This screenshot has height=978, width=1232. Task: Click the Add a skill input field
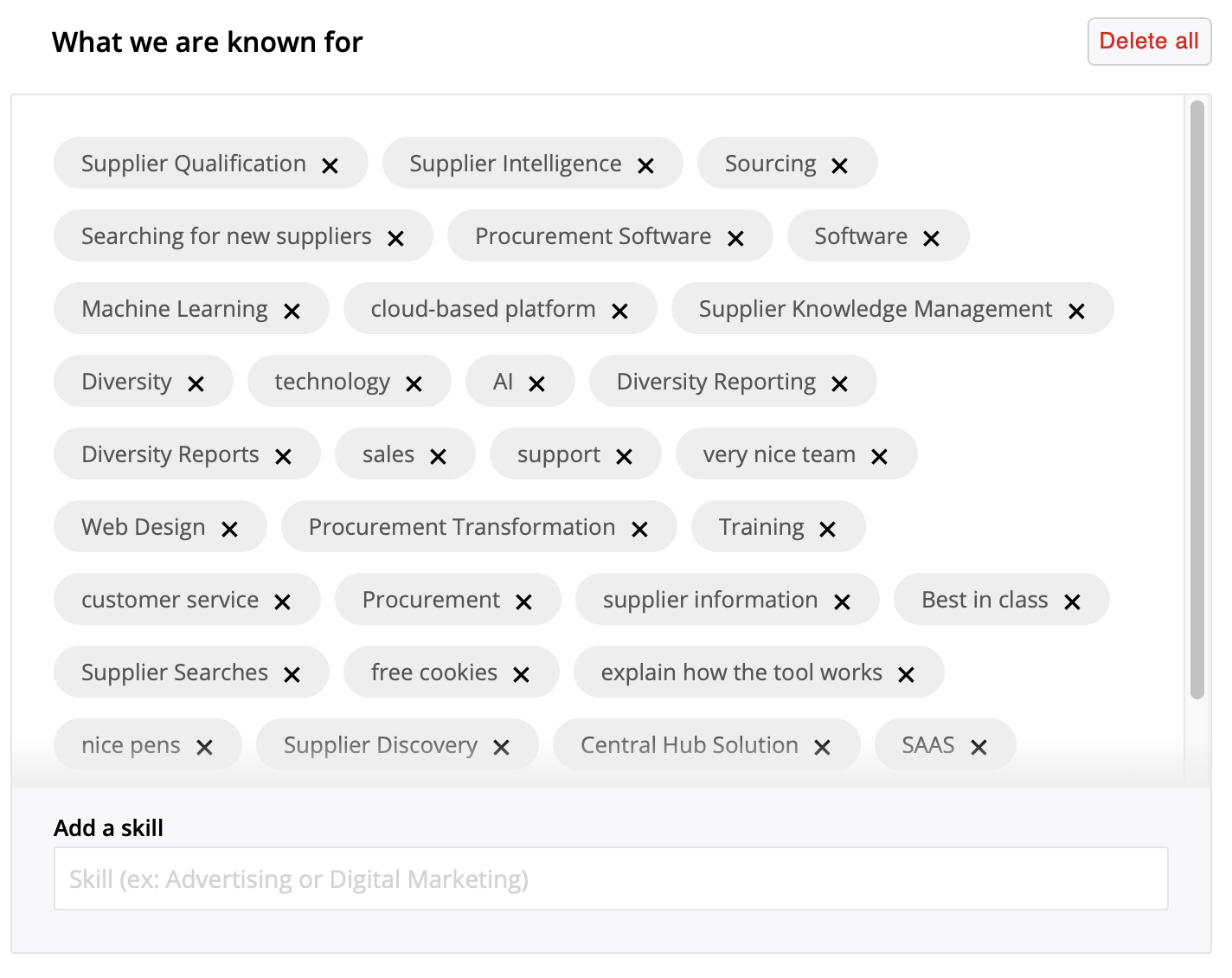point(611,878)
